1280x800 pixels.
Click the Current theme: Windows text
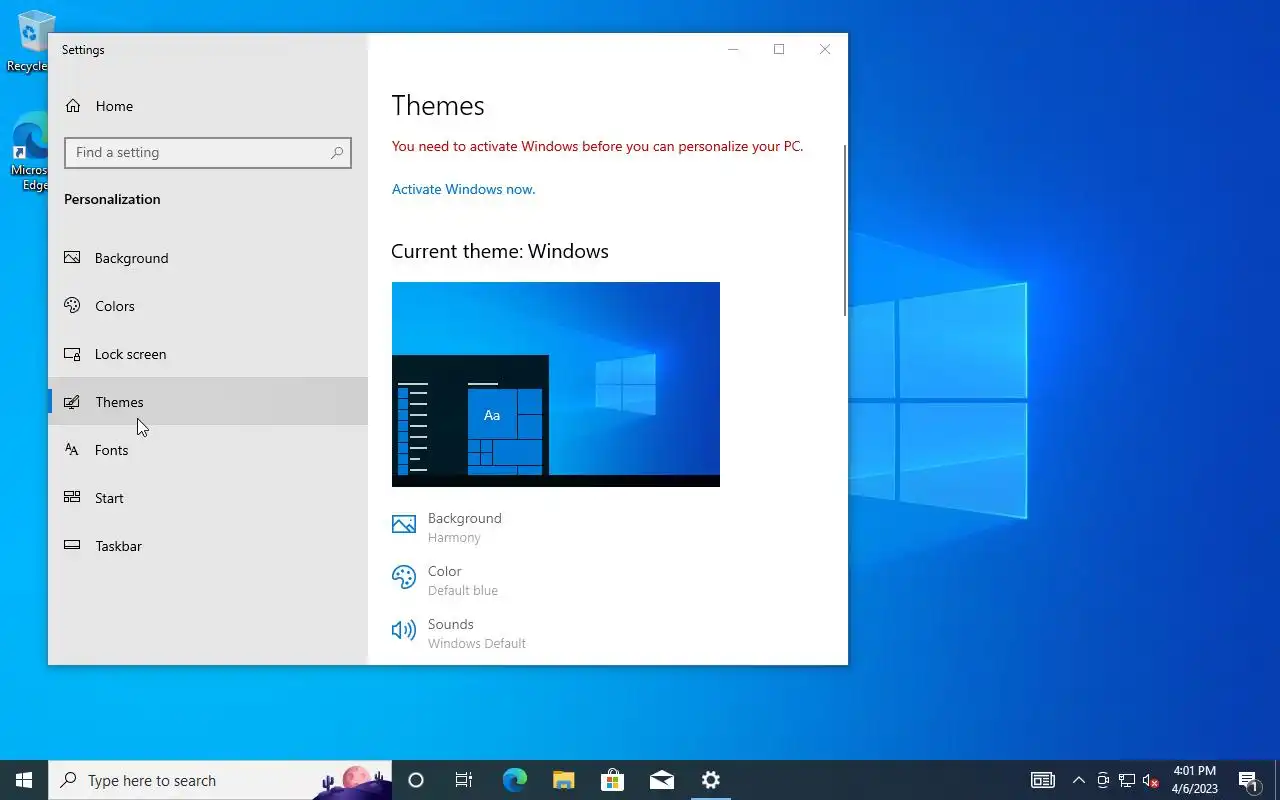pos(500,251)
